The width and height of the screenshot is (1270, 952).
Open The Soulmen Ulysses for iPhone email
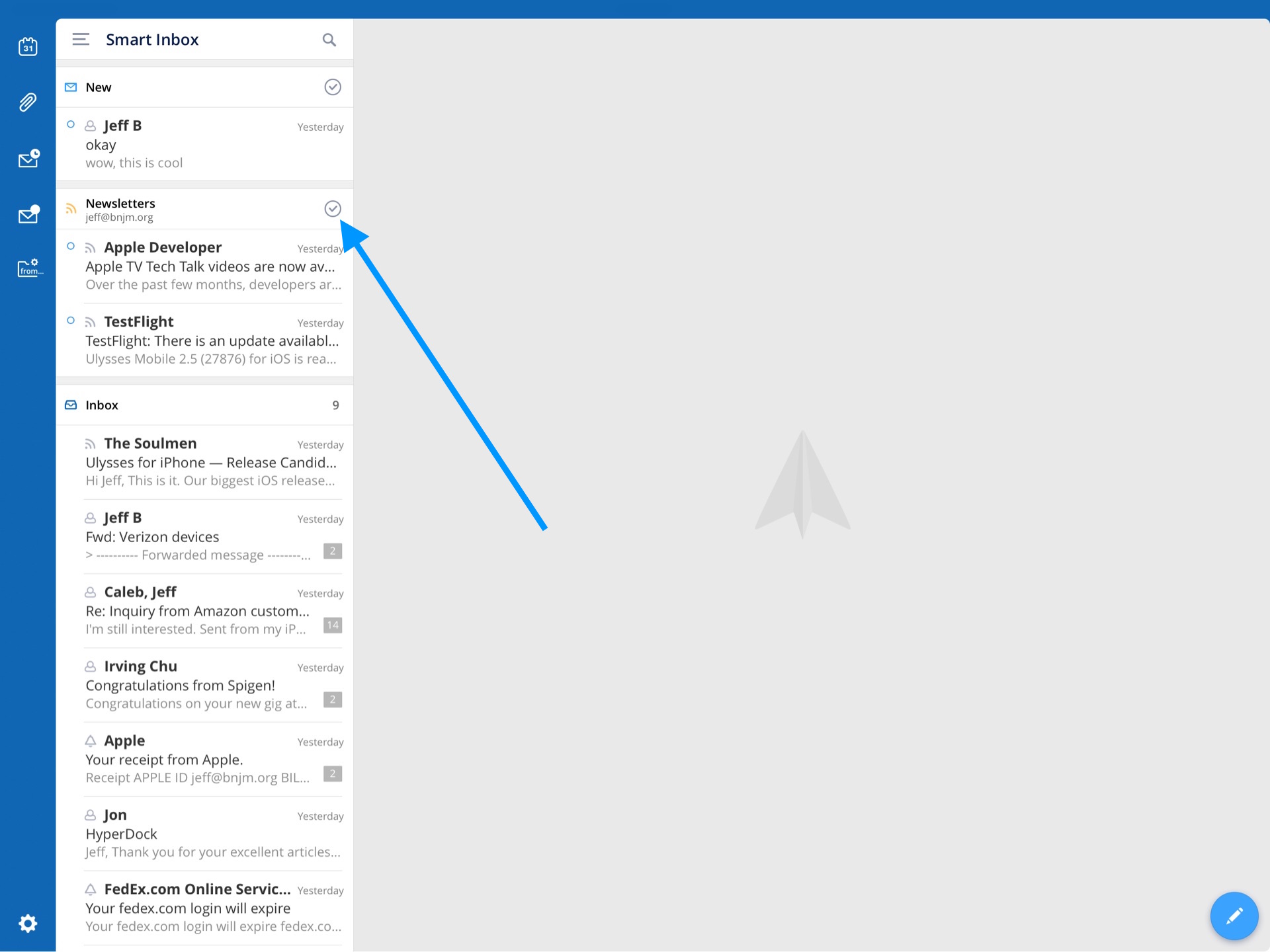coord(212,462)
